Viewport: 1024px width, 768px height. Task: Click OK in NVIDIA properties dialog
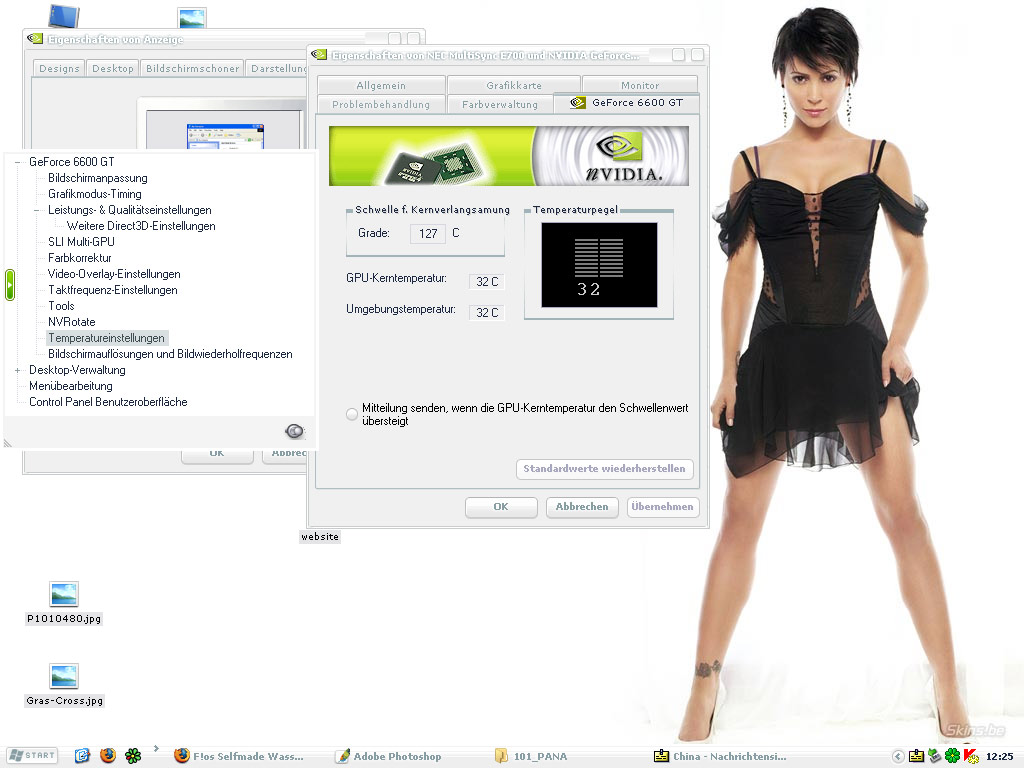(501, 507)
